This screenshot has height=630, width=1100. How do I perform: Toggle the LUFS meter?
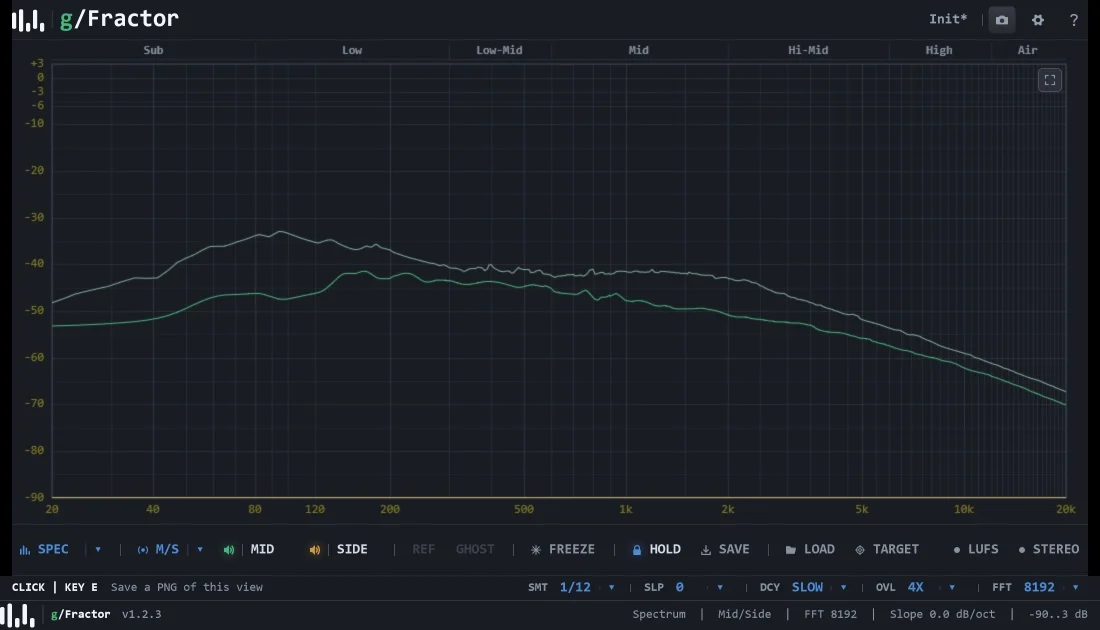[x=976, y=549]
